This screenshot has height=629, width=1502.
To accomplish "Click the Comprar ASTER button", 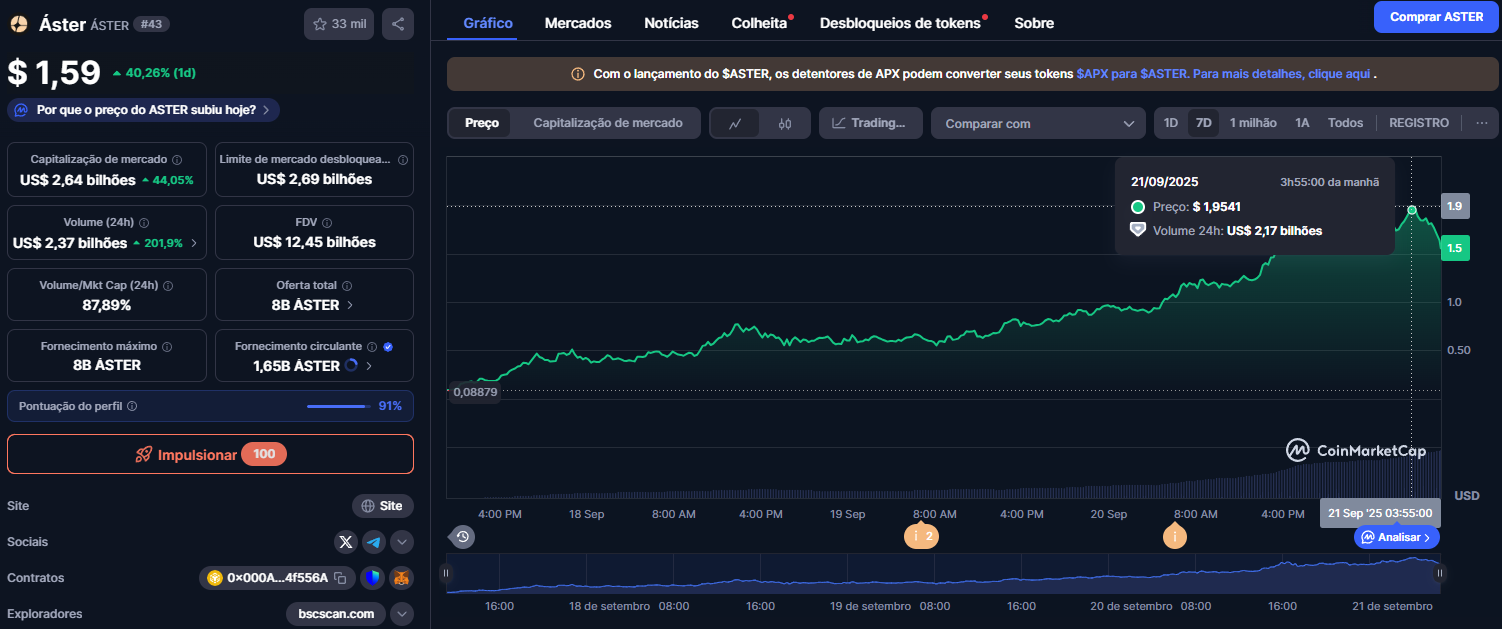I will (1436, 17).
